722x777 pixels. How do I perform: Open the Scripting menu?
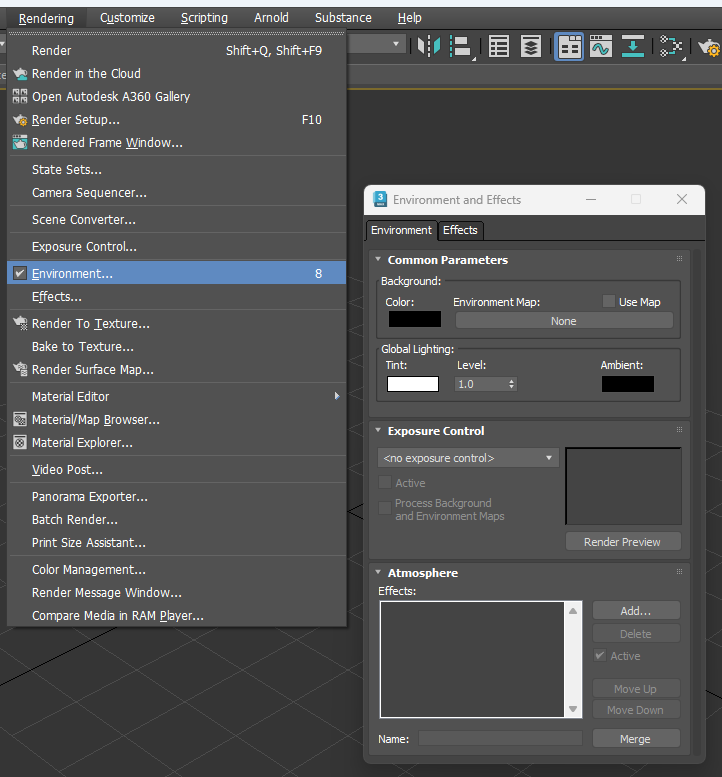pyautogui.click(x=204, y=18)
